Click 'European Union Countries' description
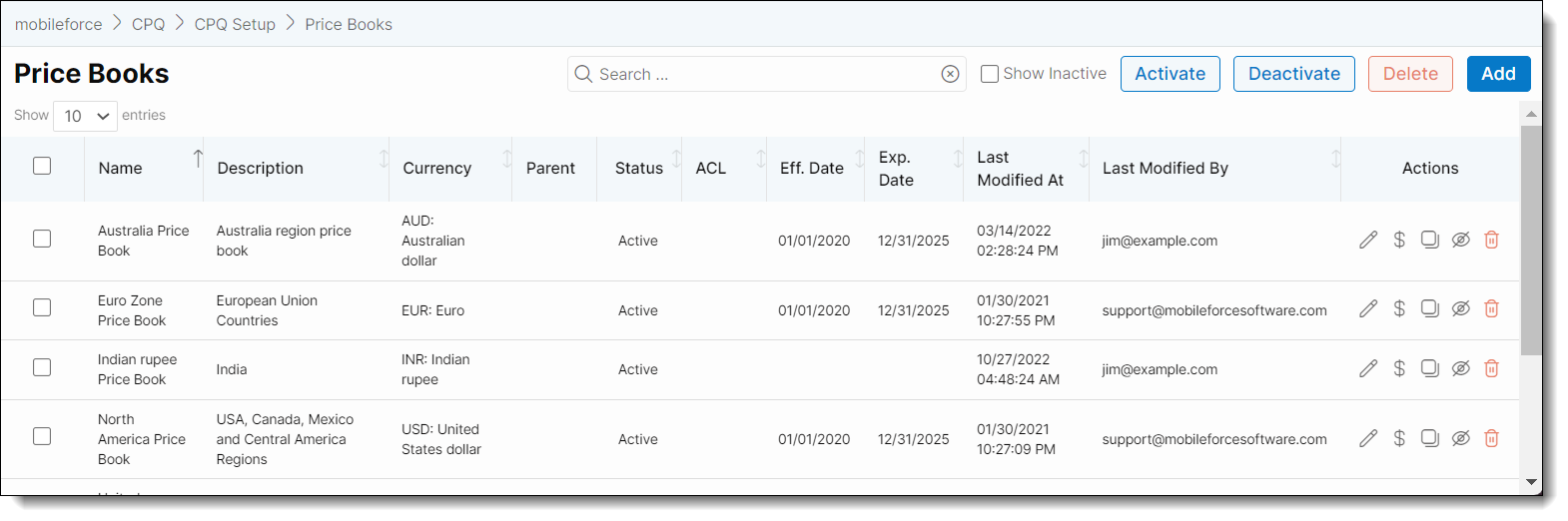Image resolution: width=1568 pixels, height=521 pixels. coord(267,310)
